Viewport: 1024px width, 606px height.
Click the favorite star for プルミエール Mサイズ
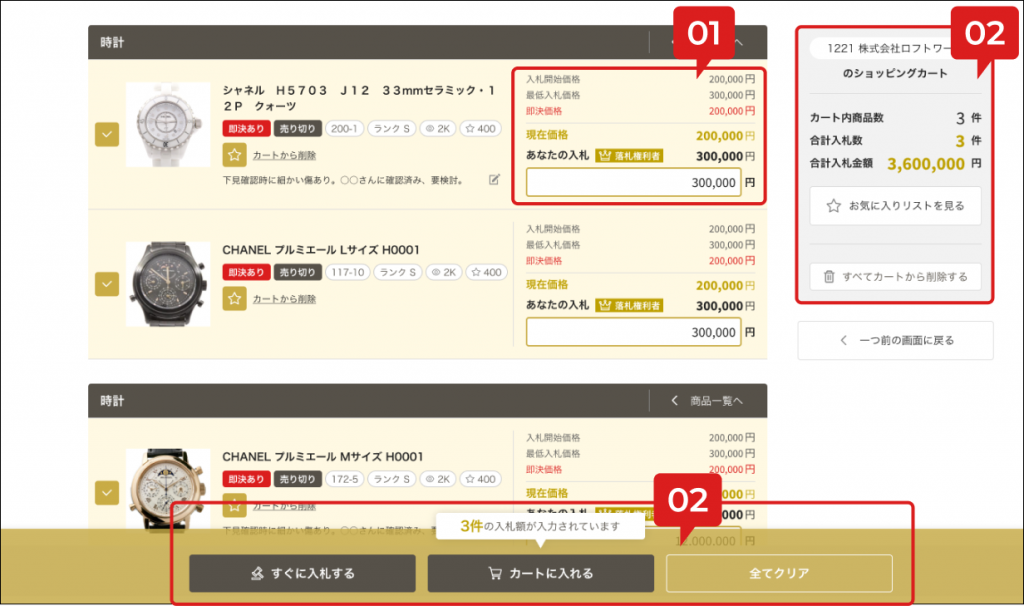pos(234,503)
